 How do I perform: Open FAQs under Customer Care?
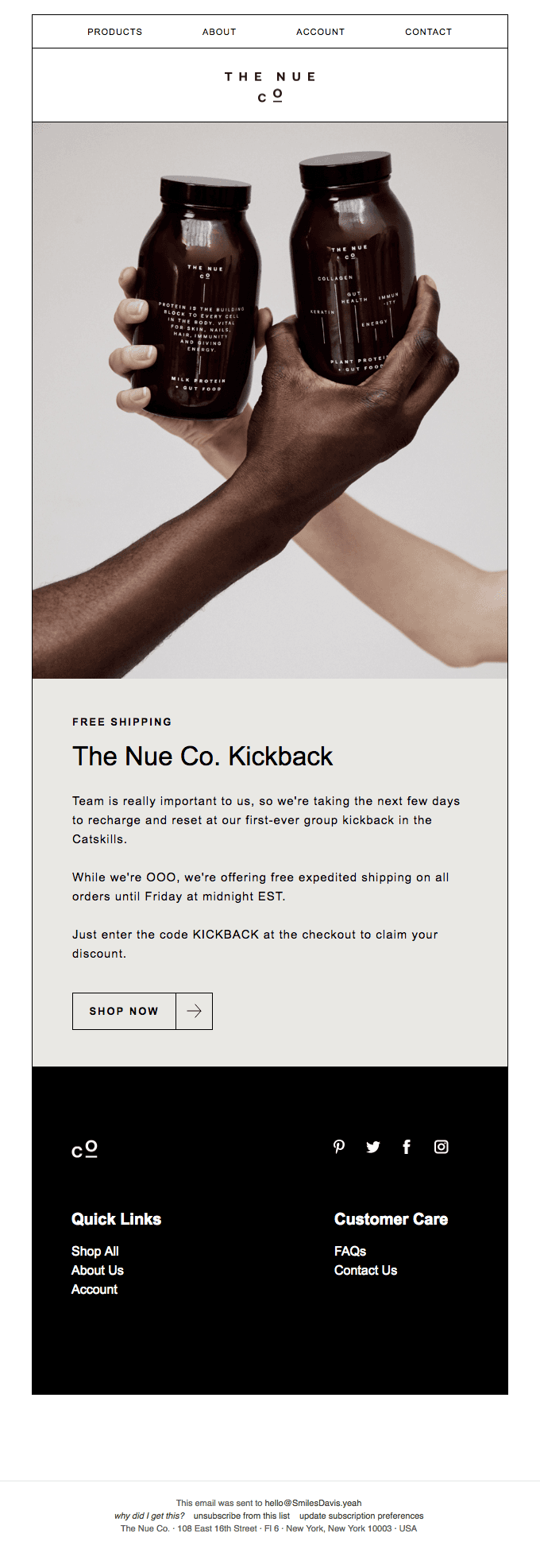click(x=350, y=1251)
